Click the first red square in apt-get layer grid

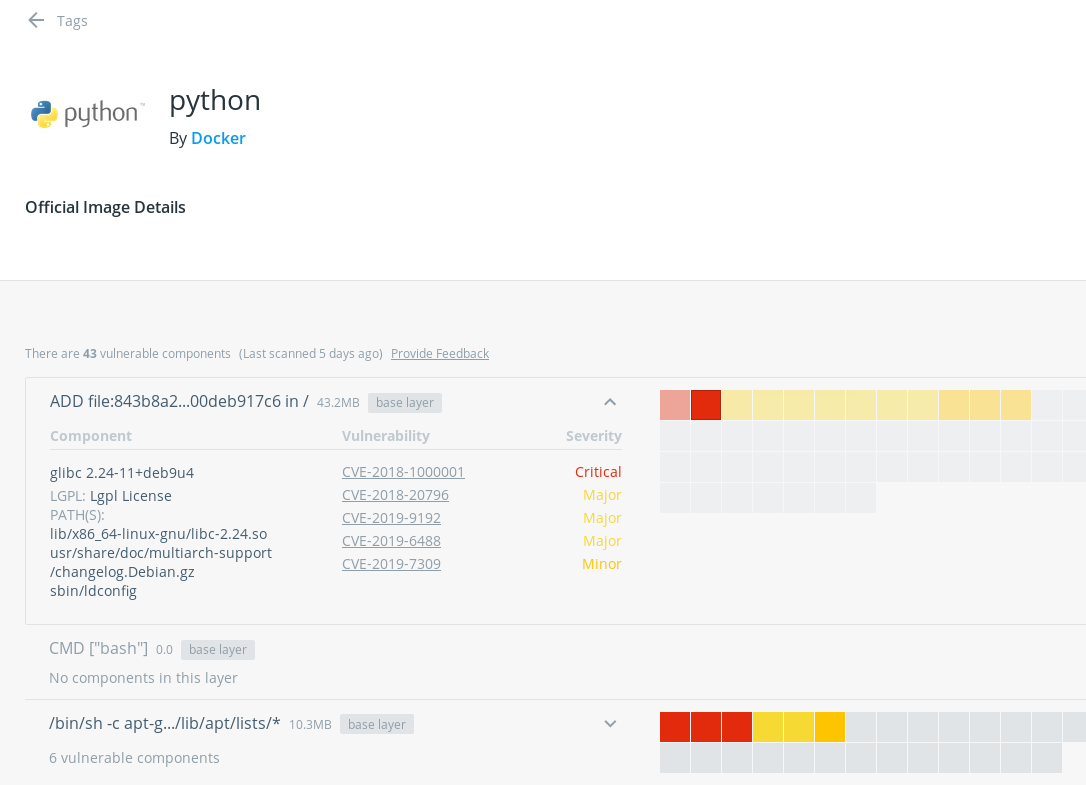coord(675,727)
